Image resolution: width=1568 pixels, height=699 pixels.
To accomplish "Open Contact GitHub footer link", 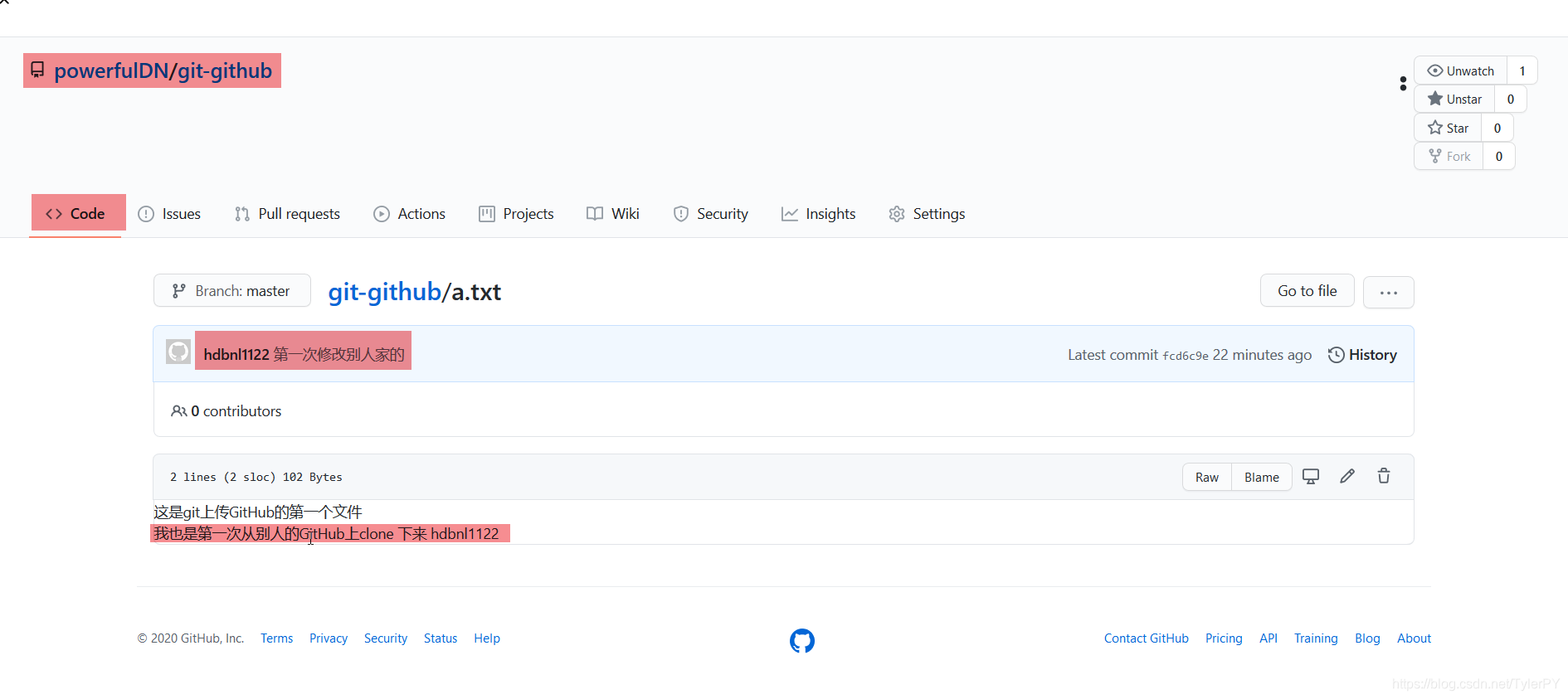I will tap(1147, 638).
